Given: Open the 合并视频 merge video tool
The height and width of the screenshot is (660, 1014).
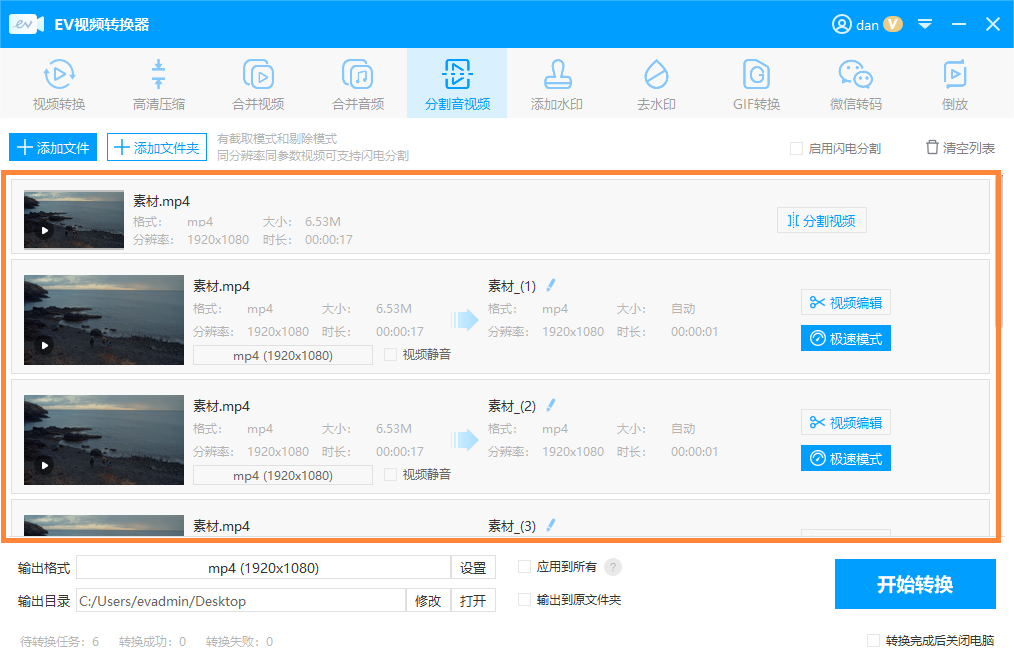Looking at the screenshot, I should 258,84.
